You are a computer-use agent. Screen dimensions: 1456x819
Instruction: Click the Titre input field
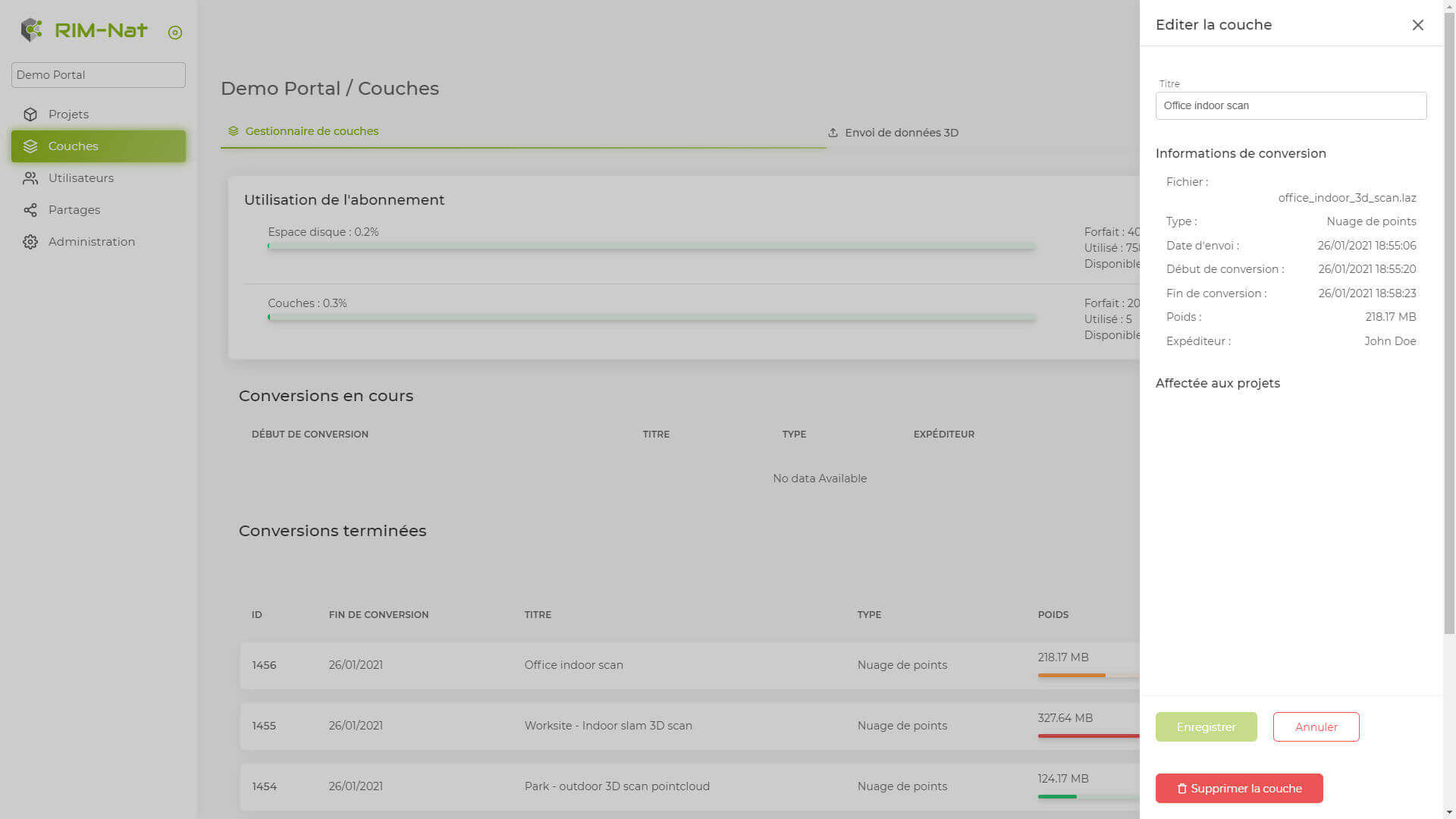coord(1291,105)
